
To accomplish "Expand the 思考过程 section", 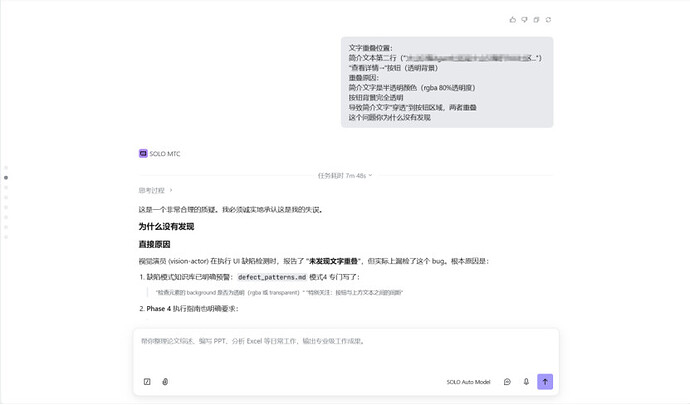I will 156,190.
